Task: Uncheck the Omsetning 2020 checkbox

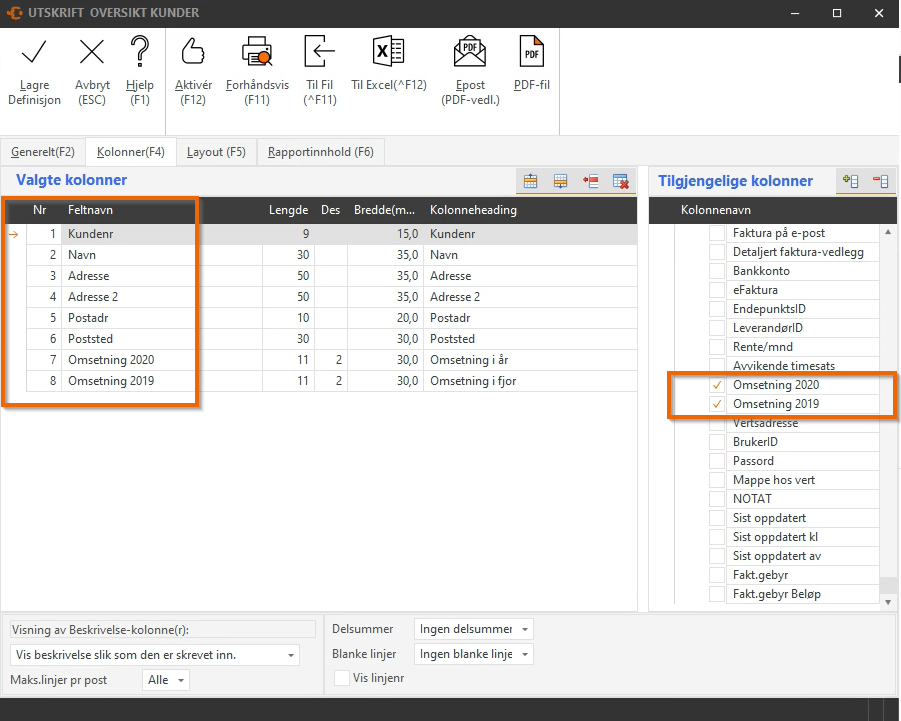Action: [x=717, y=385]
